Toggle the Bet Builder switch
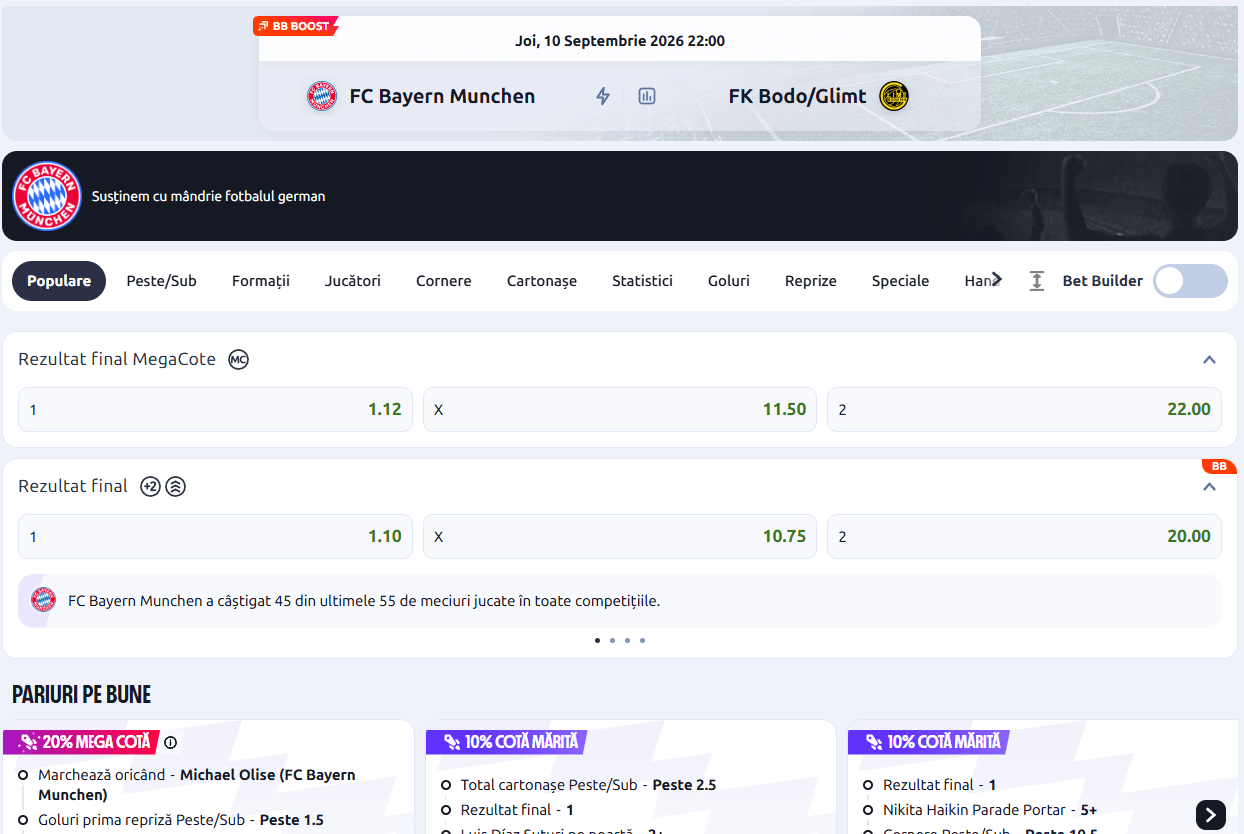 coord(1190,281)
